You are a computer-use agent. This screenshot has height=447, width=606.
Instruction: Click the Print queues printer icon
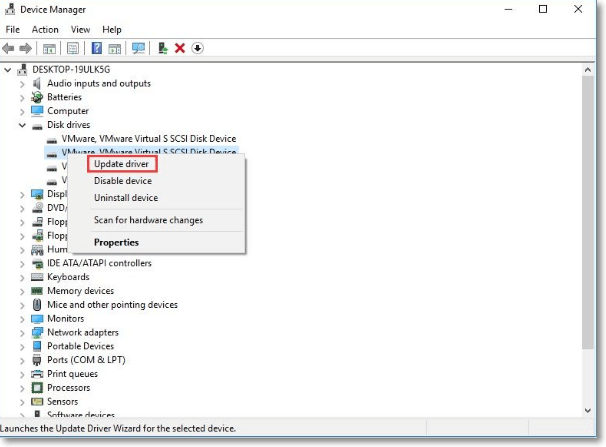[37, 374]
